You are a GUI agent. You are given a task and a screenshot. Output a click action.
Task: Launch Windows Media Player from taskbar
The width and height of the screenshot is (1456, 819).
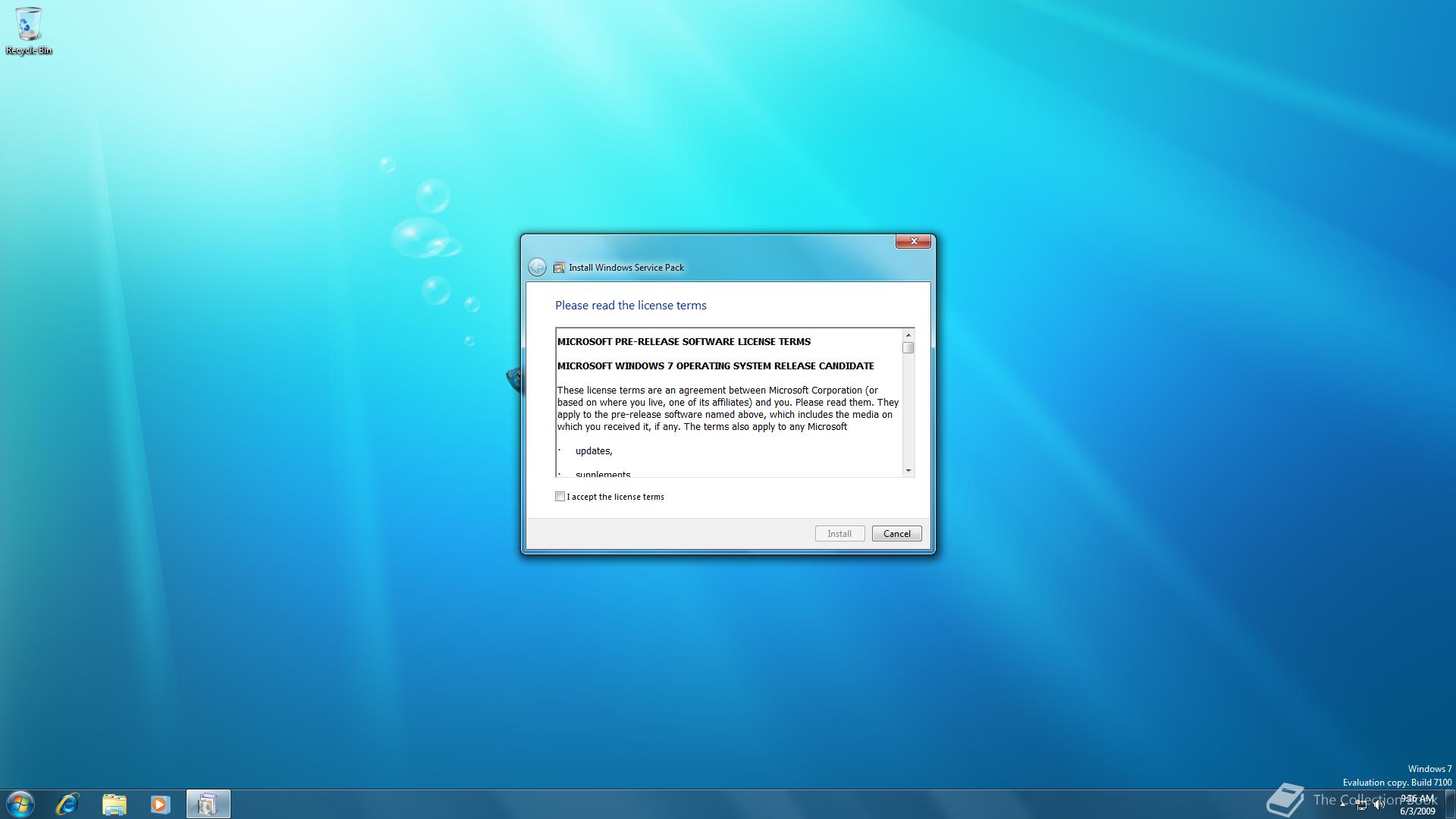pos(160,804)
